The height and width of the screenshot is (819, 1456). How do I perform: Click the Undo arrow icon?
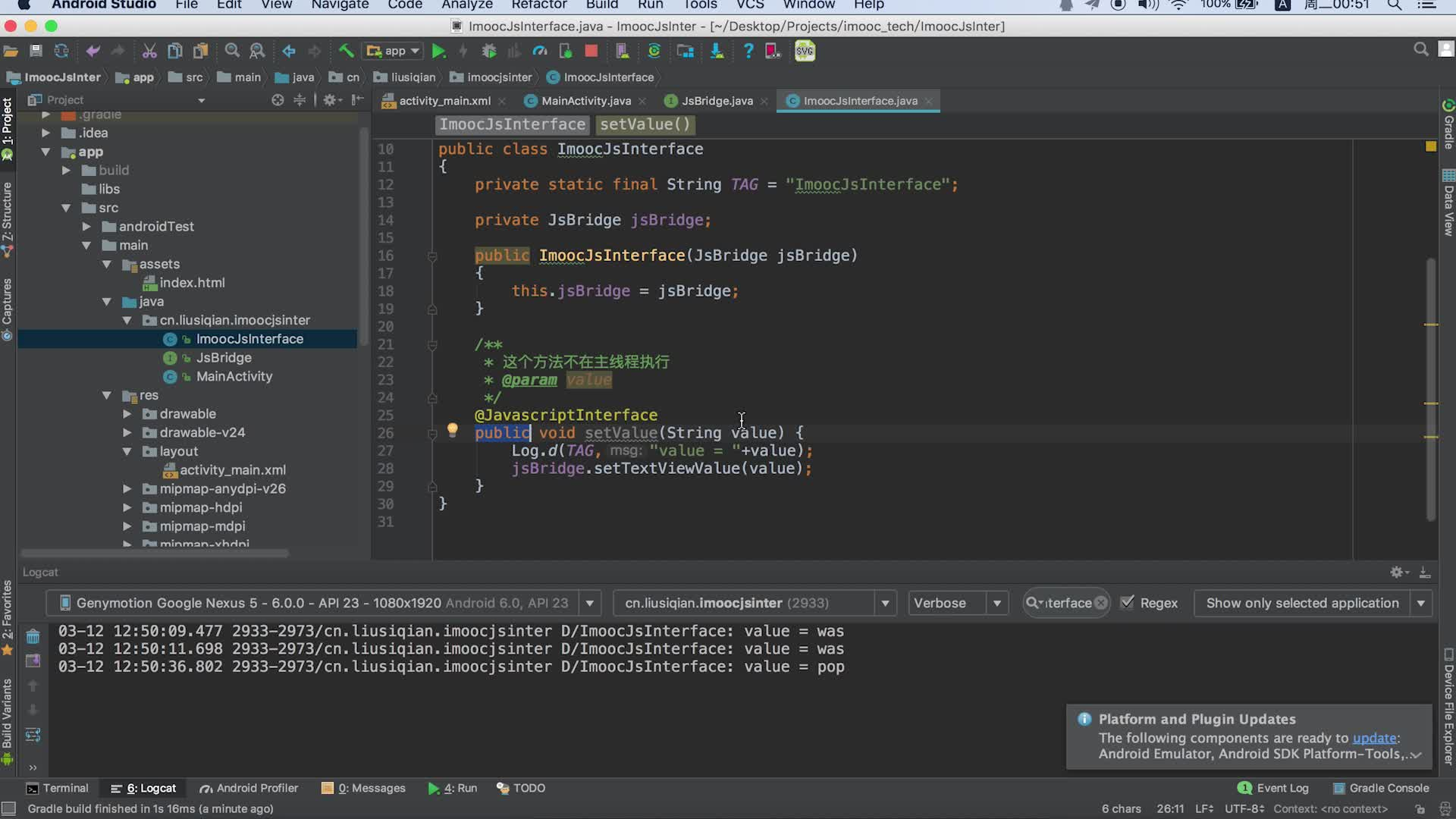(x=93, y=52)
